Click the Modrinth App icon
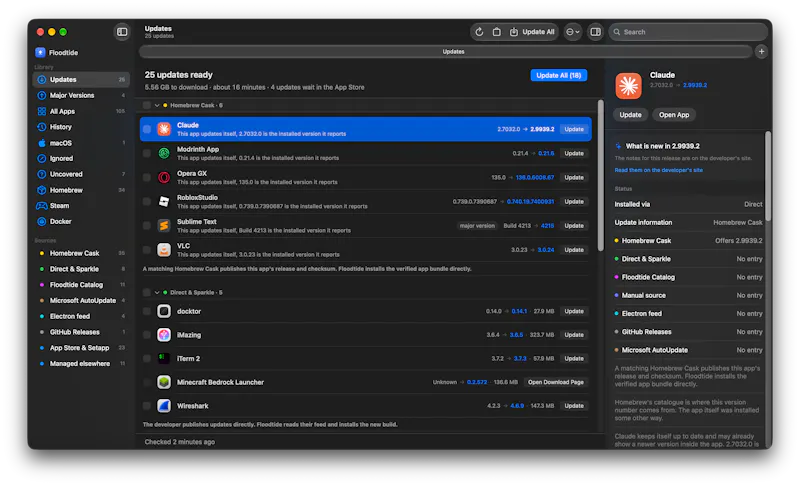This screenshot has height=486, width=800. pyautogui.click(x=164, y=153)
